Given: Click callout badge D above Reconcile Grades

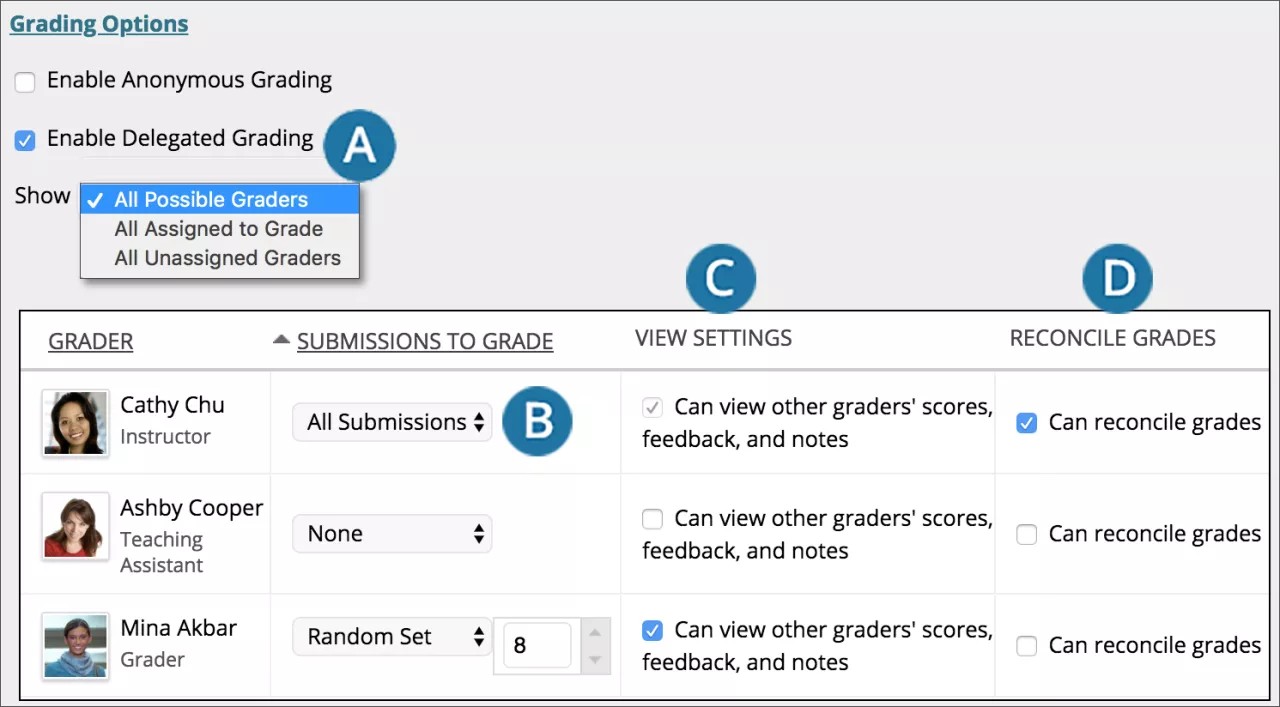Looking at the screenshot, I should coord(1117,278).
